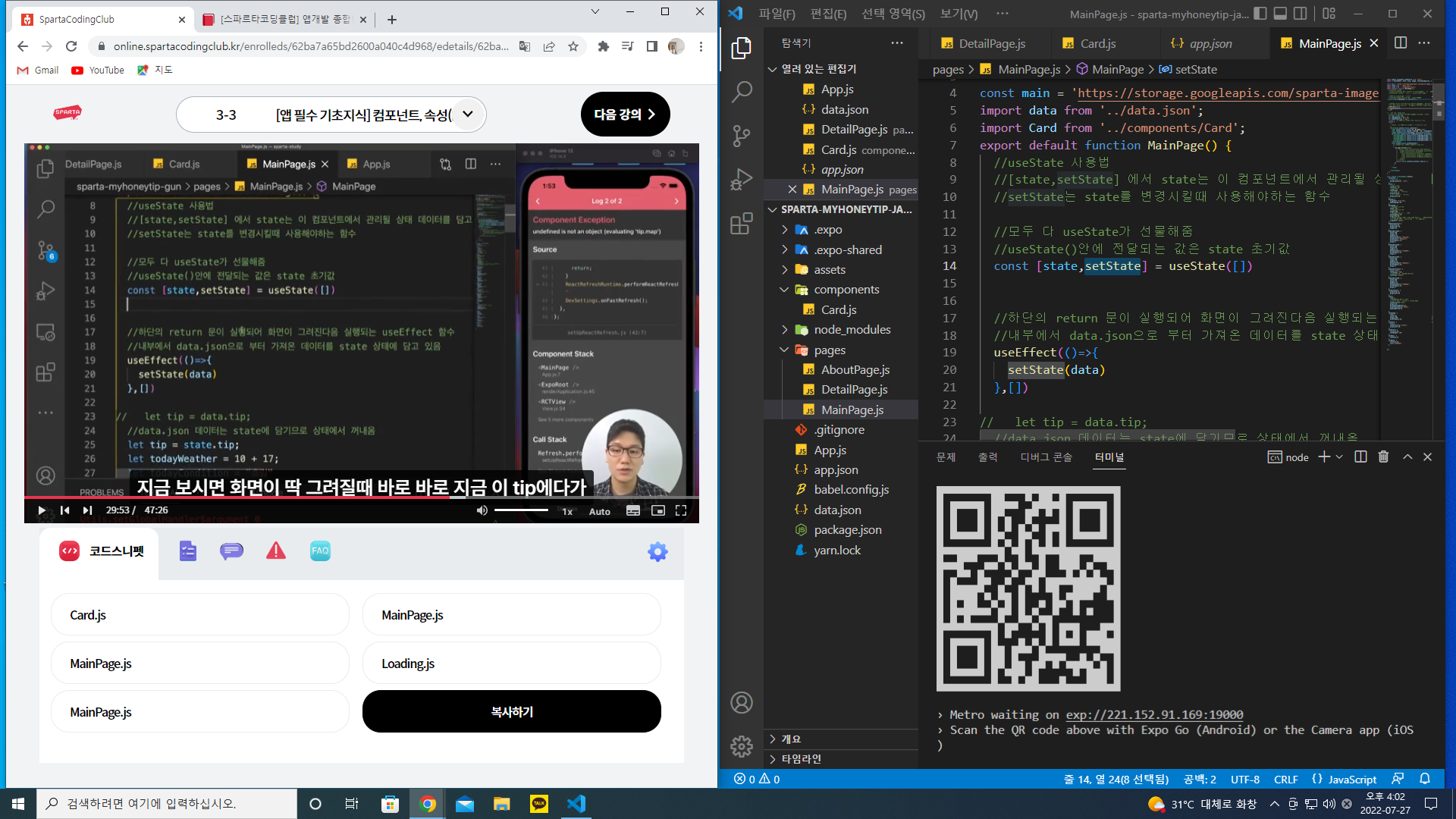Click the Windows taskbar search box
Image resolution: width=1456 pixels, height=819 pixels.
pyautogui.click(x=167, y=804)
